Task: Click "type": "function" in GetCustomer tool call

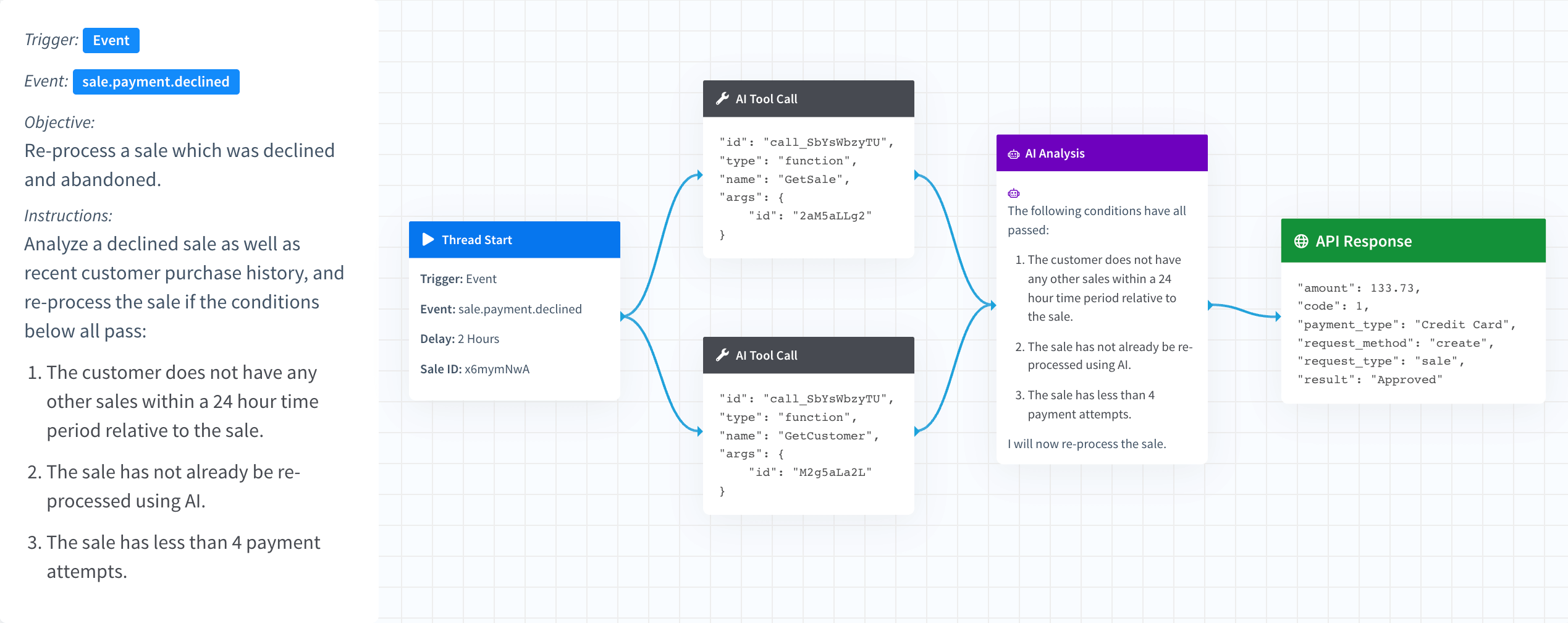Action: [x=788, y=417]
